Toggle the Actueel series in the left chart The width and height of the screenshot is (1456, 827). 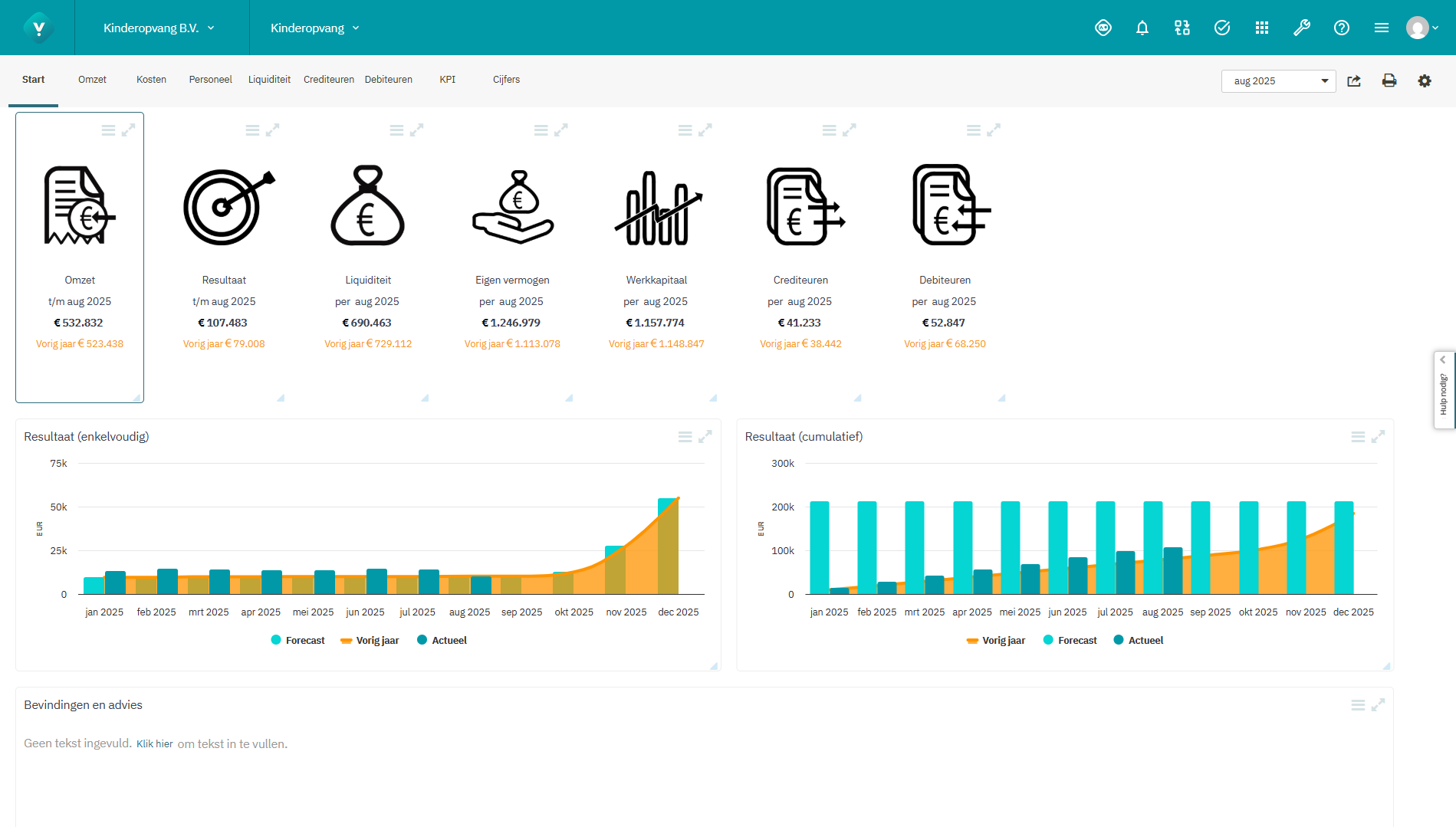tap(442, 640)
